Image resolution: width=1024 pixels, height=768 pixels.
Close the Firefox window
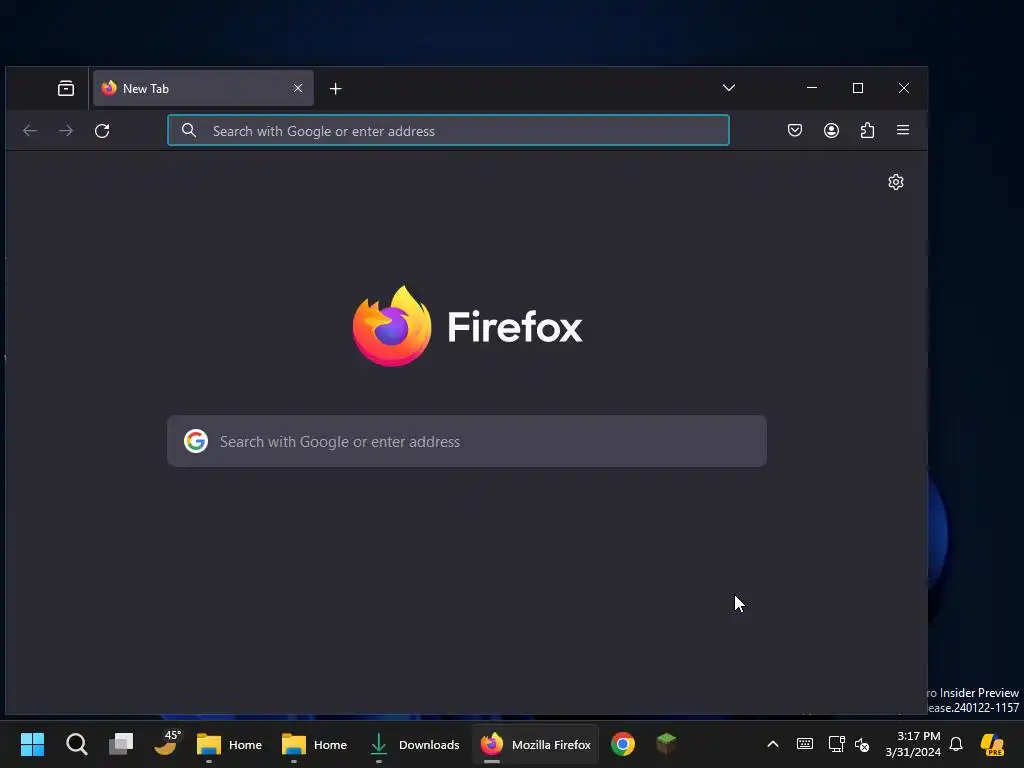pos(904,88)
